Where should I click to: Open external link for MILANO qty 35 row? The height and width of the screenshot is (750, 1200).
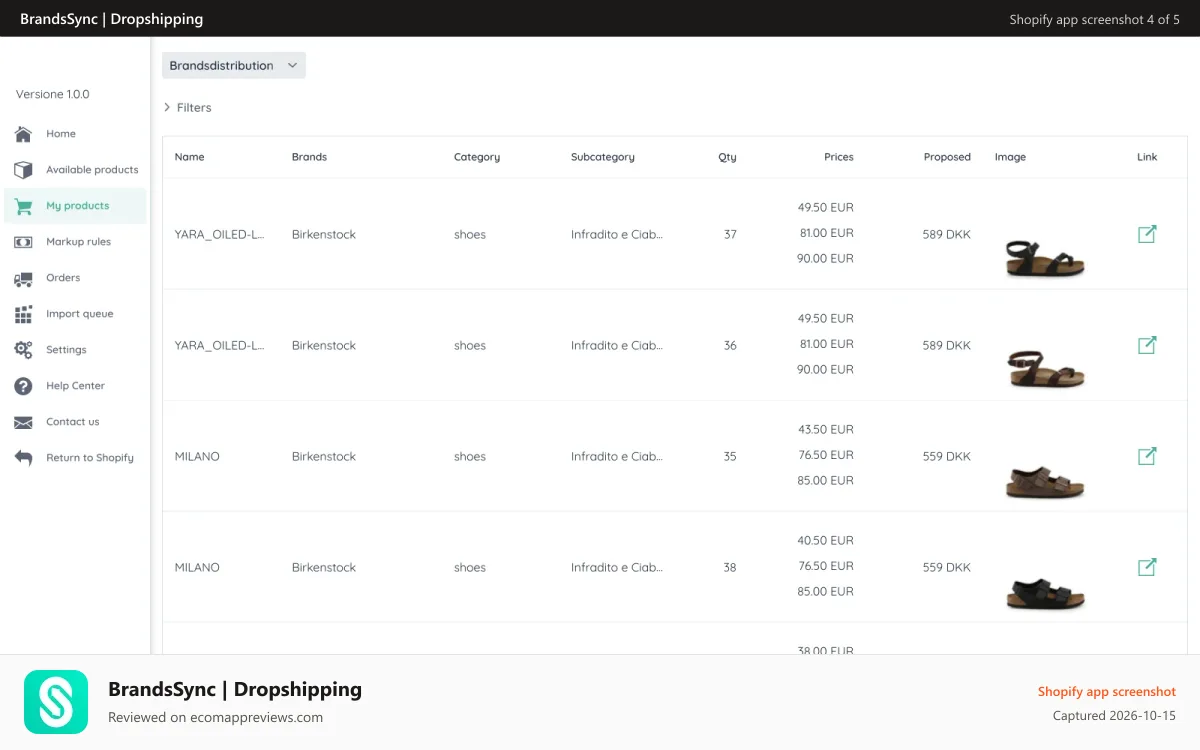coord(1147,456)
